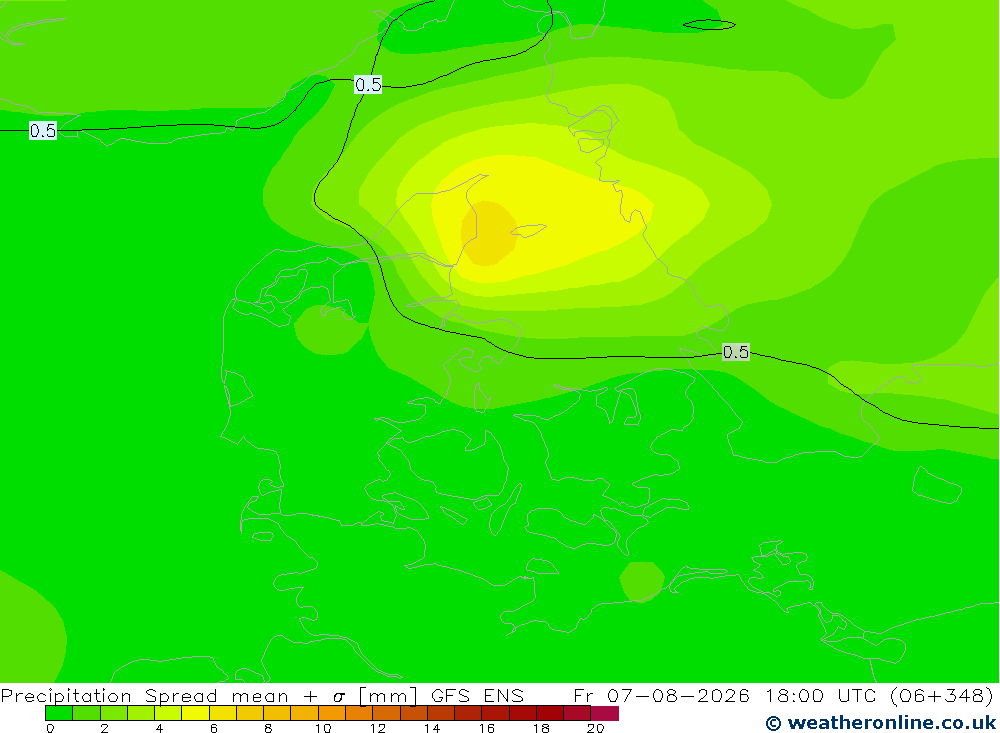Click the small elliptical contour at the top
Screen dimensions: 1000x733
(709, 25)
